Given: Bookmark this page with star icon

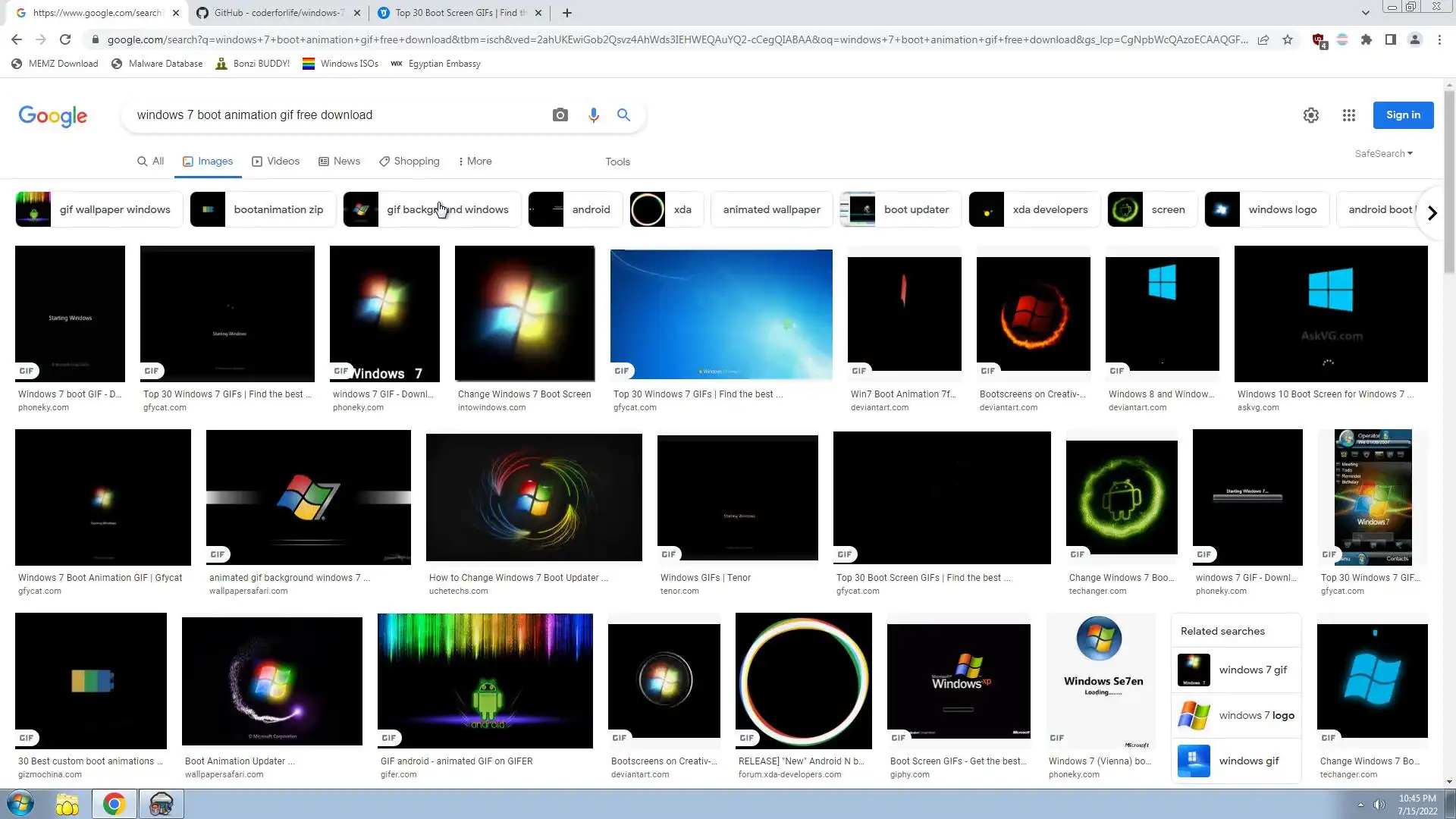Looking at the screenshot, I should coord(1288,39).
